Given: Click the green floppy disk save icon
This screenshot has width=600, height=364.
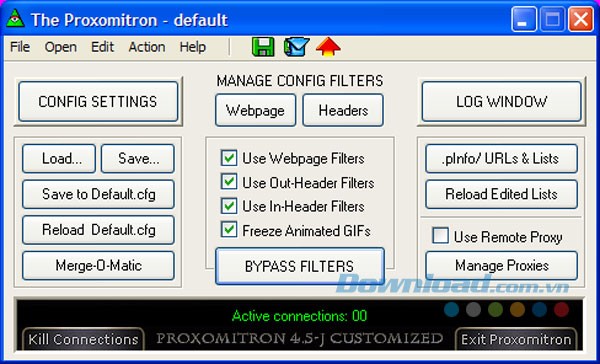Looking at the screenshot, I should (x=263, y=47).
